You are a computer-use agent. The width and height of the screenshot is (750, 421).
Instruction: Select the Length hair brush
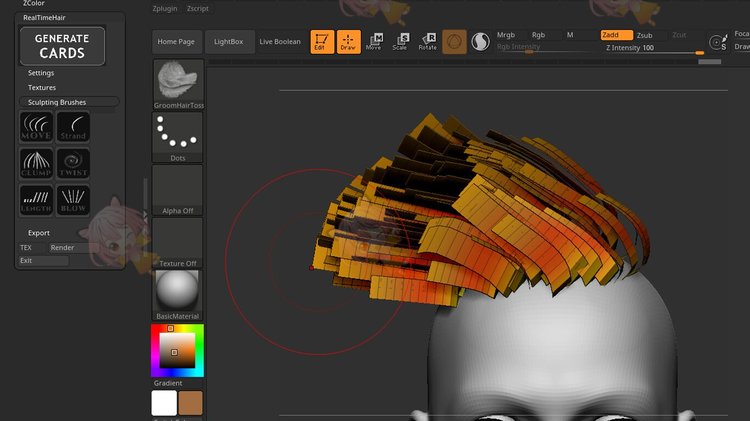pos(36,200)
